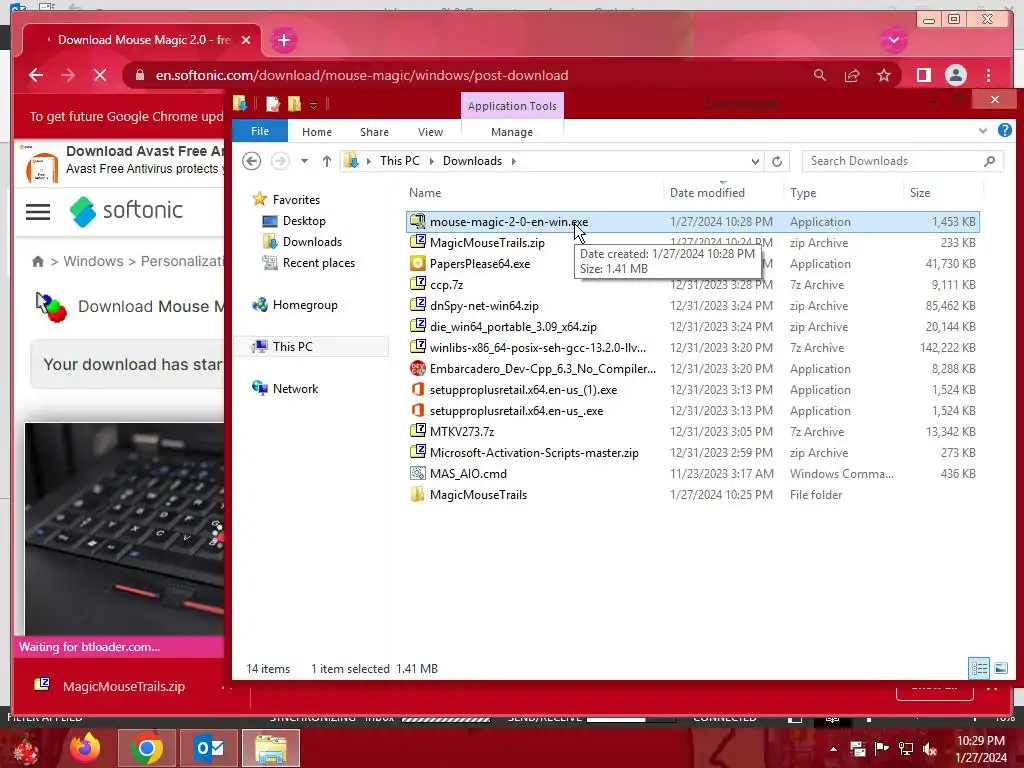Screen dimensions: 1024x768
Task: Switch to large icons view layout
Action: 1000,668
